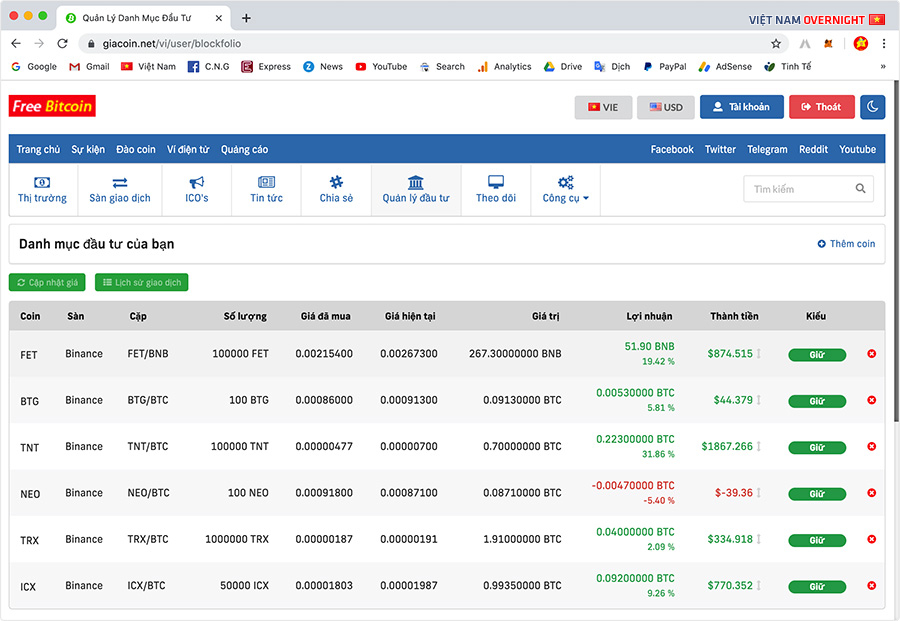Expand the Công cụ tools dropdown
This screenshot has width=900, height=621.
pos(566,189)
